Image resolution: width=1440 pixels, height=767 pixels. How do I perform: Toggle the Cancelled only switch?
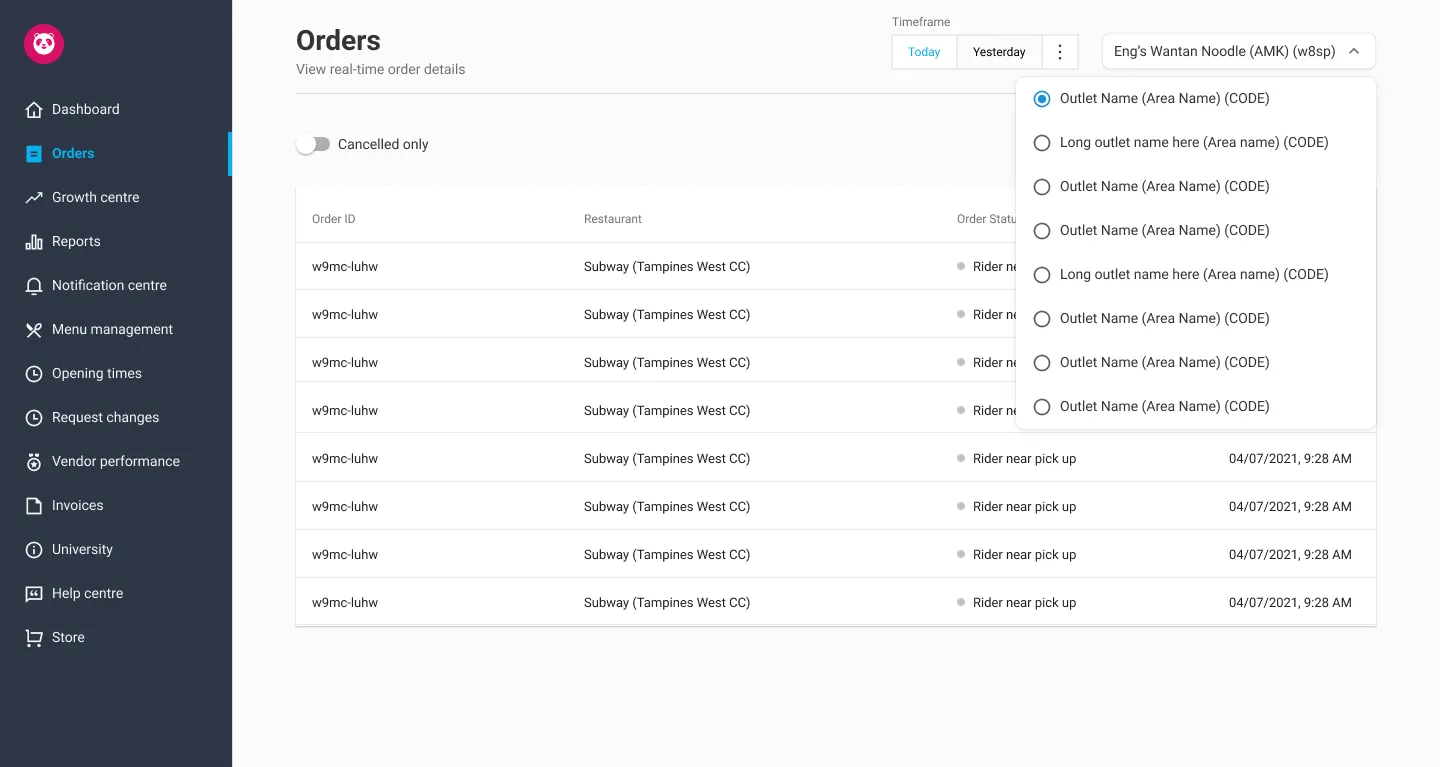click(313, 145)
